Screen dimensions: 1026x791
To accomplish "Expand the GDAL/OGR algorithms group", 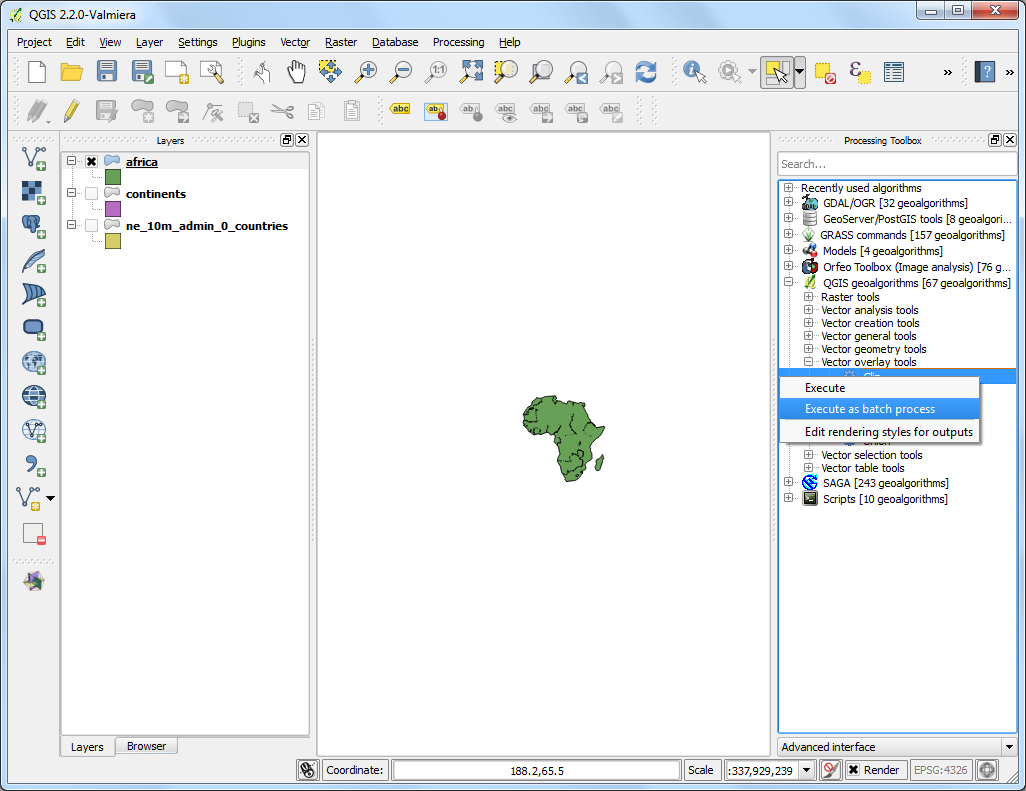I will tap(788, 203).
